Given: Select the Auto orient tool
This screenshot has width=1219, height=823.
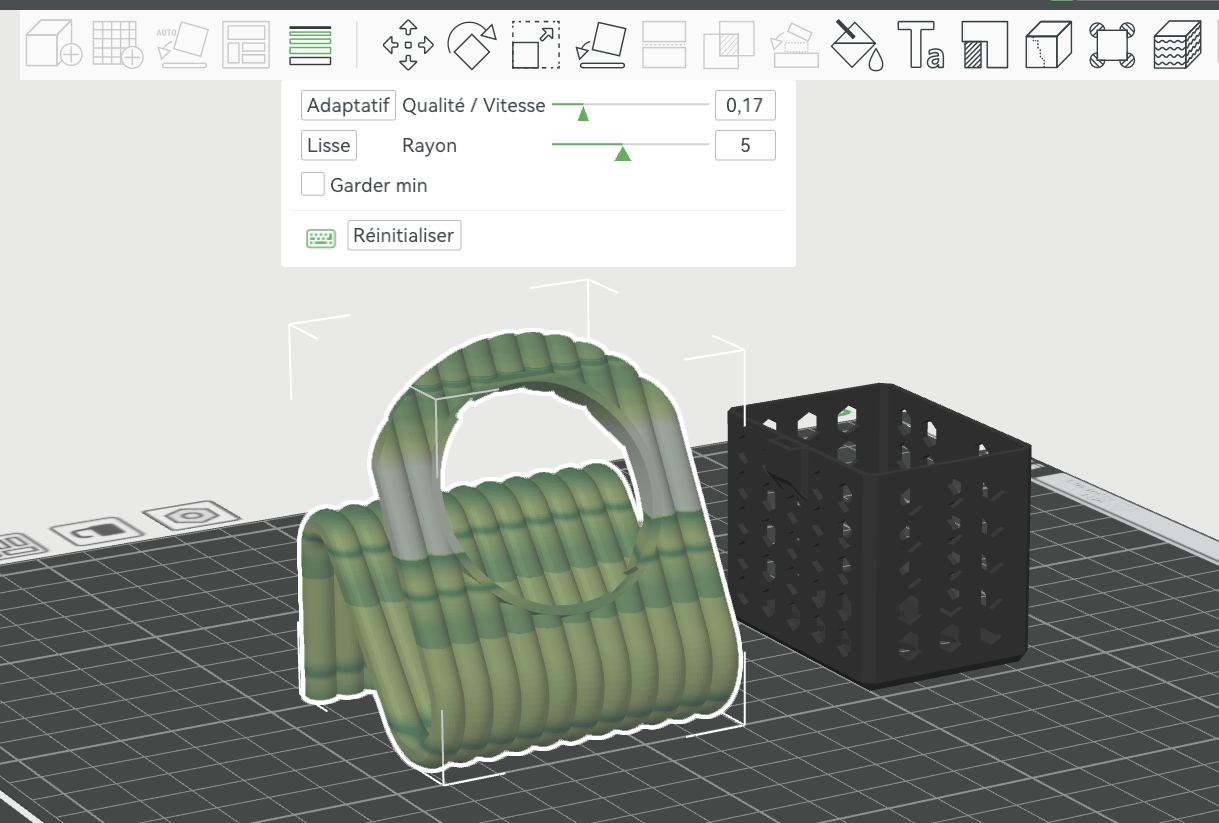Looking at the screenshot, I should (182, 45).
